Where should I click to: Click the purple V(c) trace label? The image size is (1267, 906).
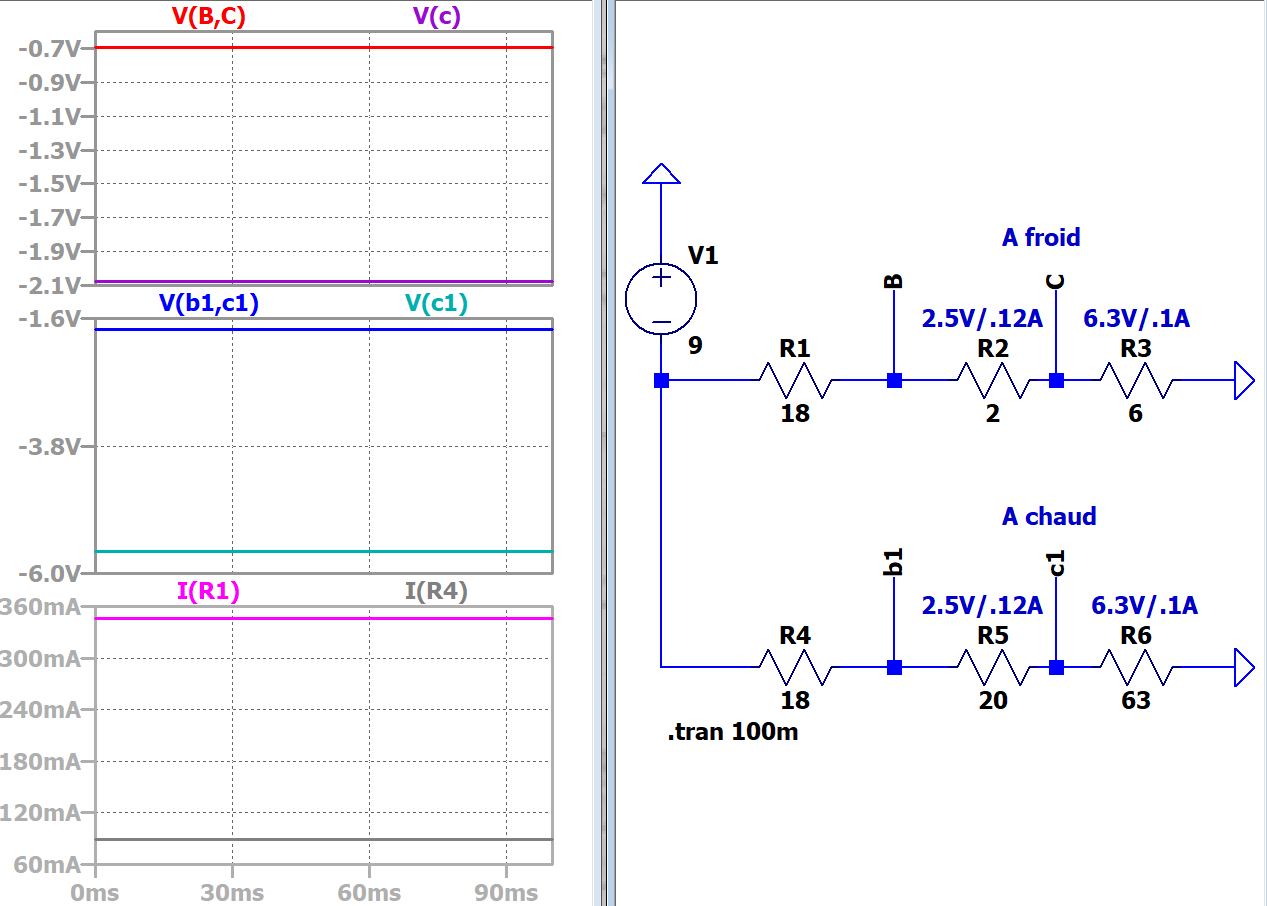coord(436,17)
